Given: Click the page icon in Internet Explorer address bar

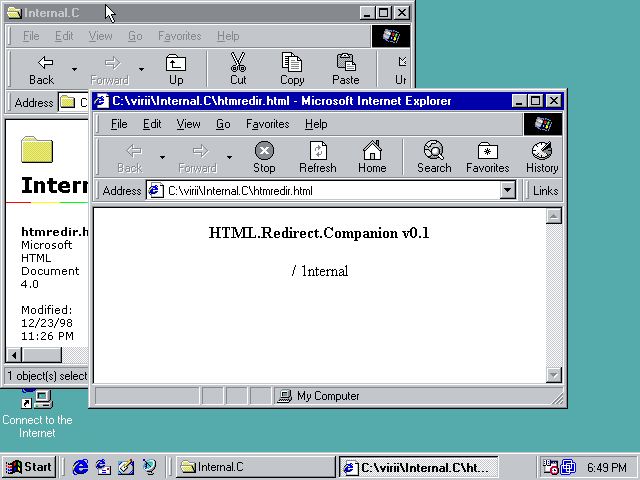Looking at the screenshot, I should pos(154,191).
